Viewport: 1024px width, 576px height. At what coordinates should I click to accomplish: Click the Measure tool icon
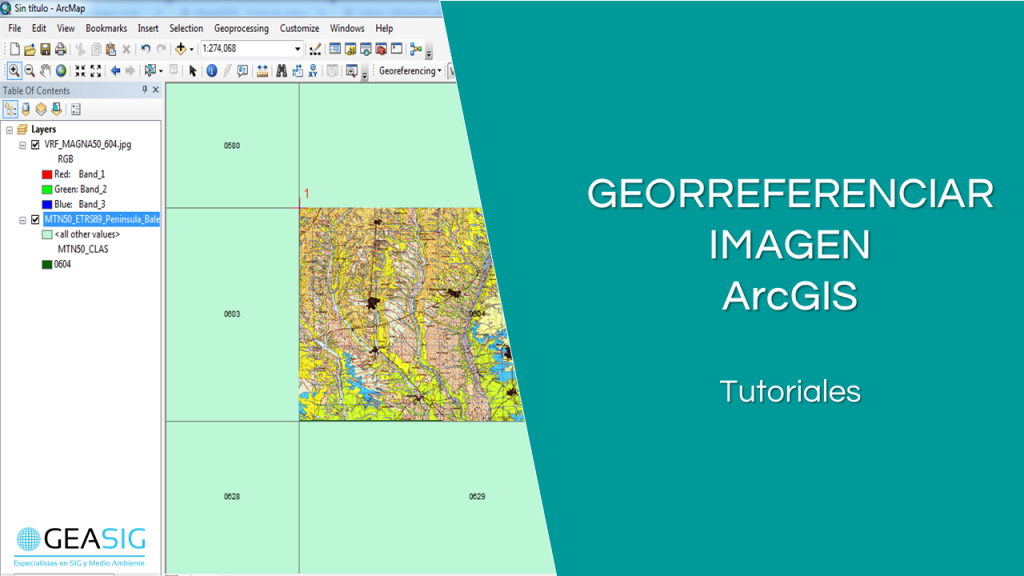coord(260,70)
